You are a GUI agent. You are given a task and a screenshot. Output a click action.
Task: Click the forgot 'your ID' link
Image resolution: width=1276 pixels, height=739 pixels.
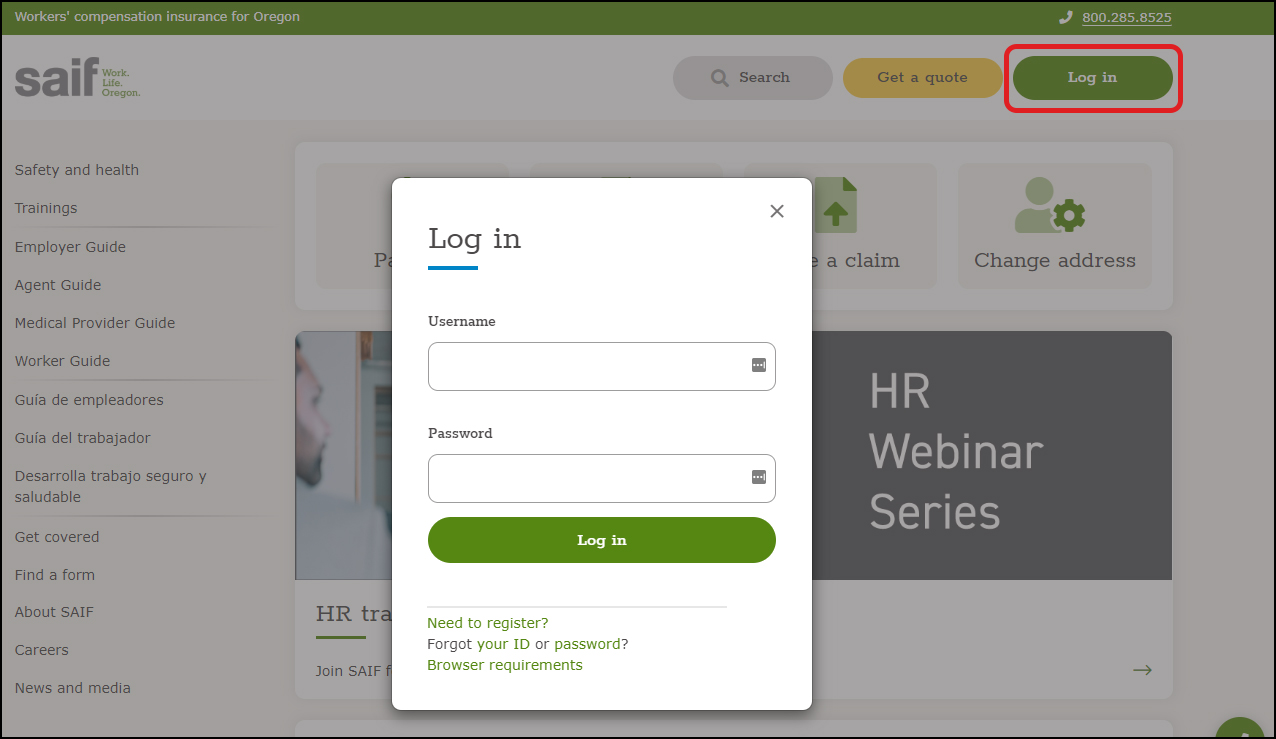[x=503, y=644]
